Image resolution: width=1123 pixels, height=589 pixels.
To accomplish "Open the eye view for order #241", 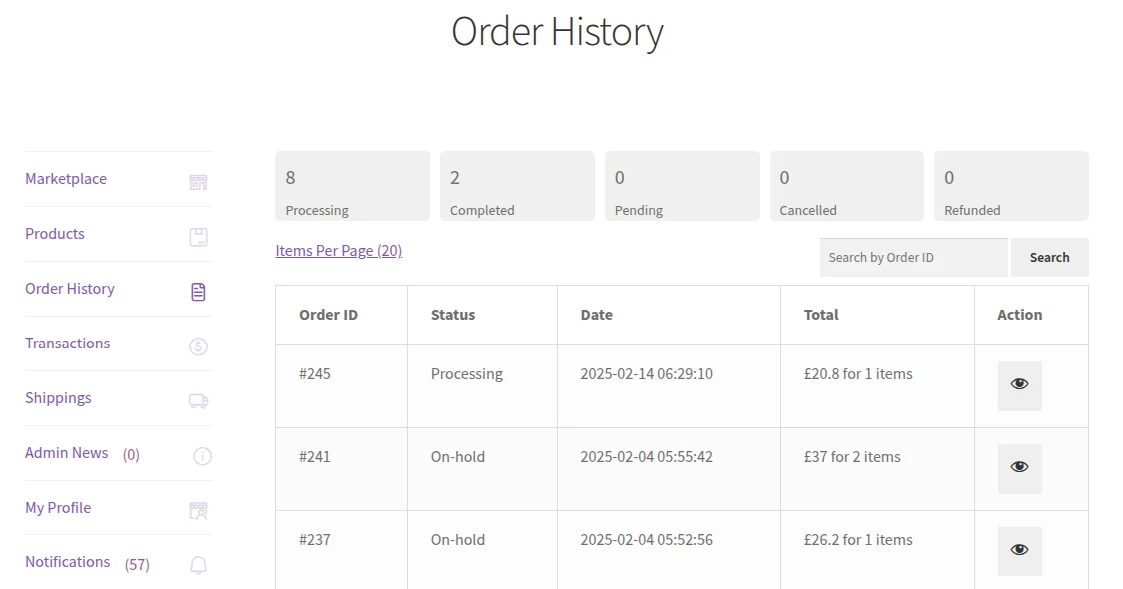I will (x=1018, y=466).
